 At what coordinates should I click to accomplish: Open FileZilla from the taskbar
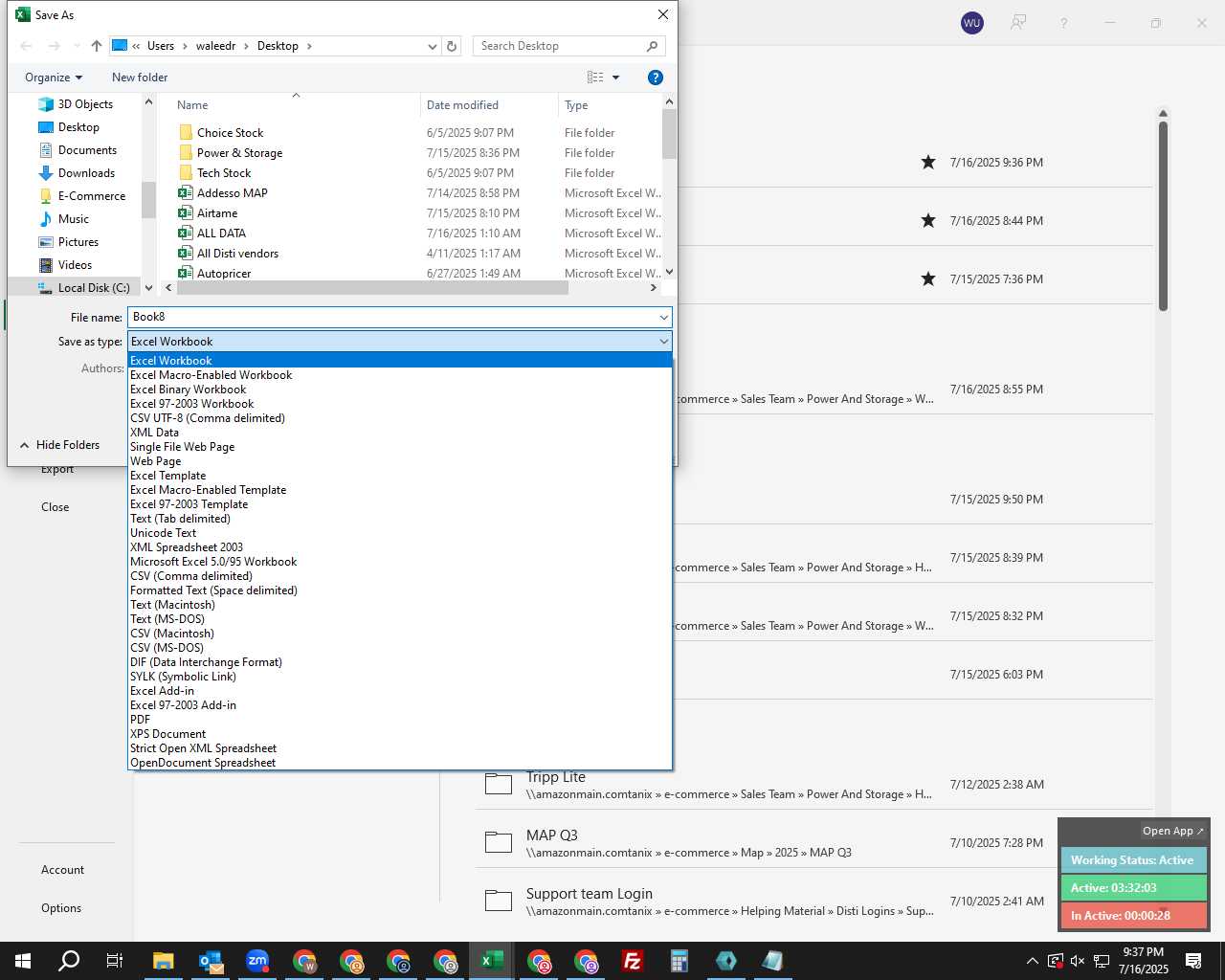point(632,961)
